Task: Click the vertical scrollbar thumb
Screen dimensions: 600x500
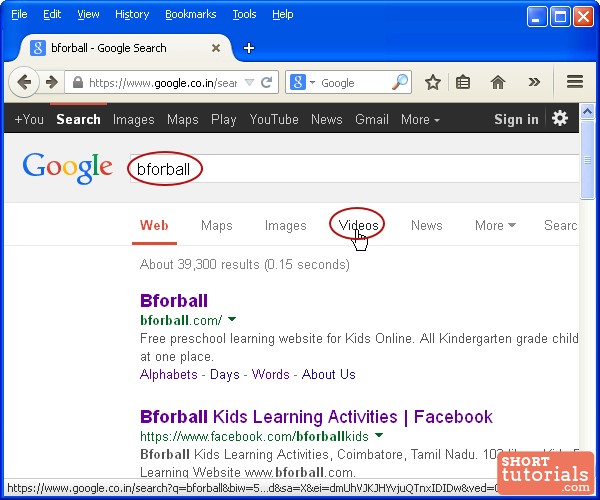Action: 587,160
